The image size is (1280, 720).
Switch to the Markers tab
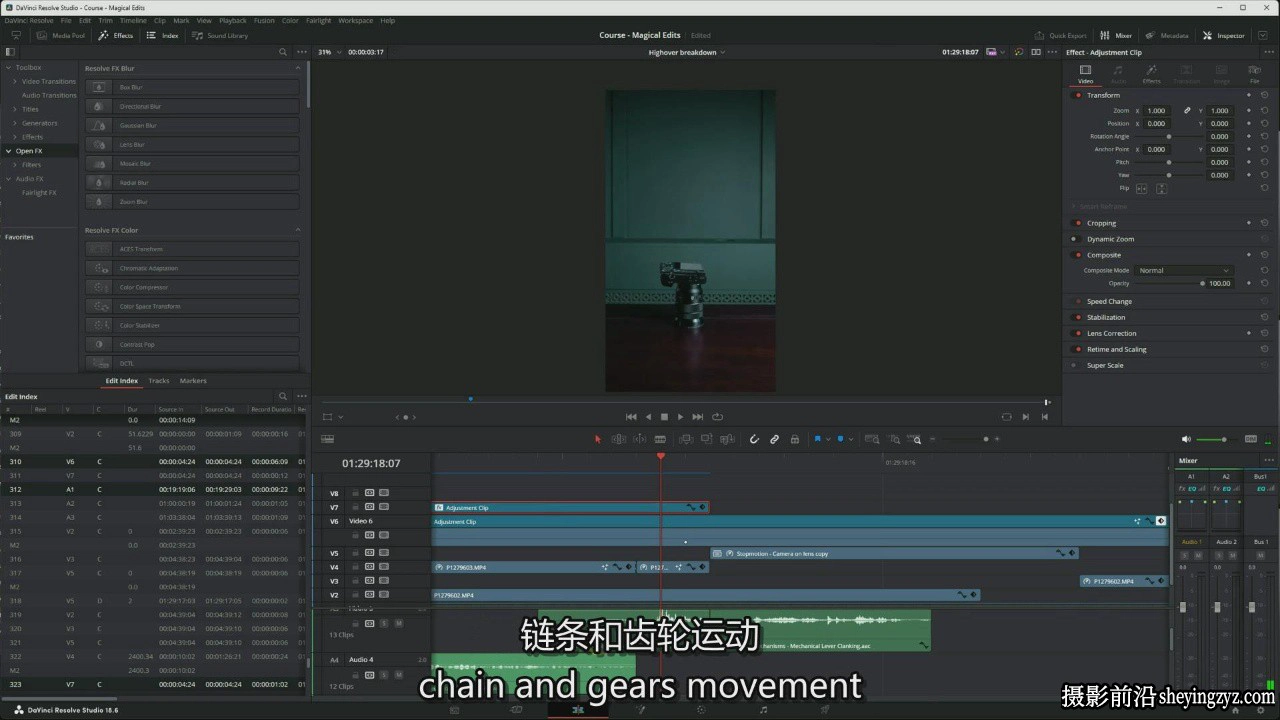click(x=193, y=381)
